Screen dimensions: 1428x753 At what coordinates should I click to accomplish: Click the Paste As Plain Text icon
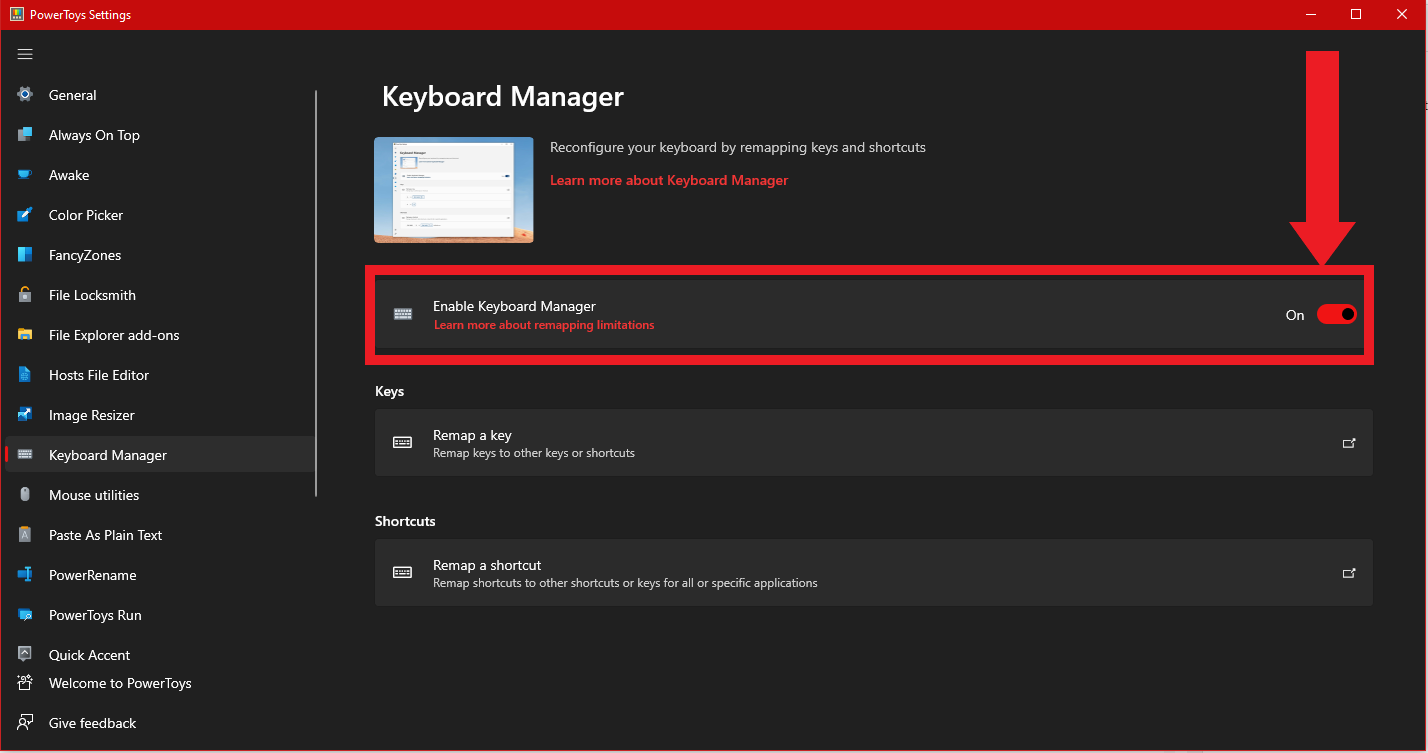point(25,535)
